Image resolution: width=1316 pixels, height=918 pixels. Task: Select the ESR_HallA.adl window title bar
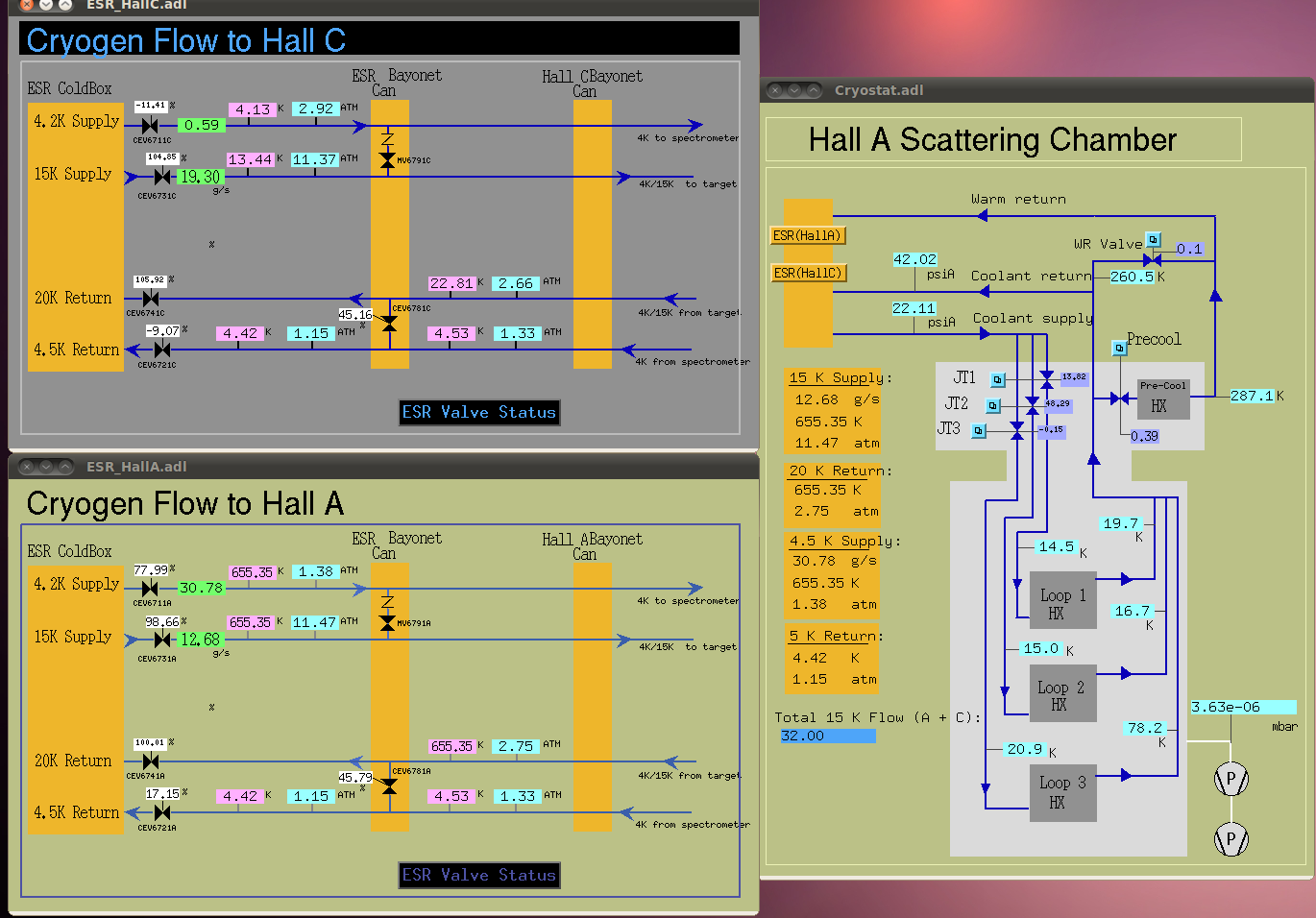pyautogui.click(x=383, y=467)
